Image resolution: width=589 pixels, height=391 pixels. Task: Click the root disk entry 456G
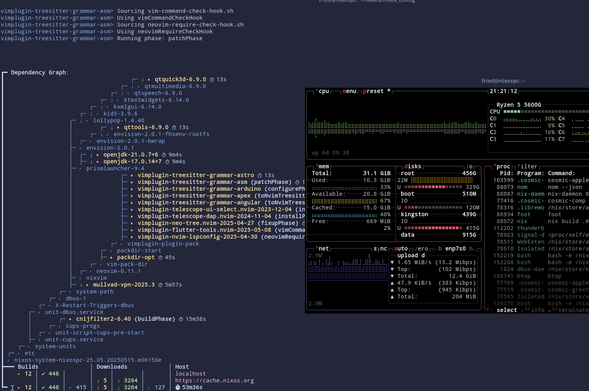(x=438, y=173)
